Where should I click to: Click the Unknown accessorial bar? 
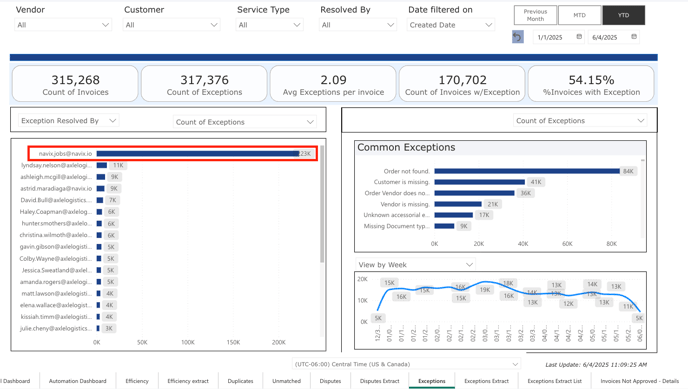(x=454, y=215)
